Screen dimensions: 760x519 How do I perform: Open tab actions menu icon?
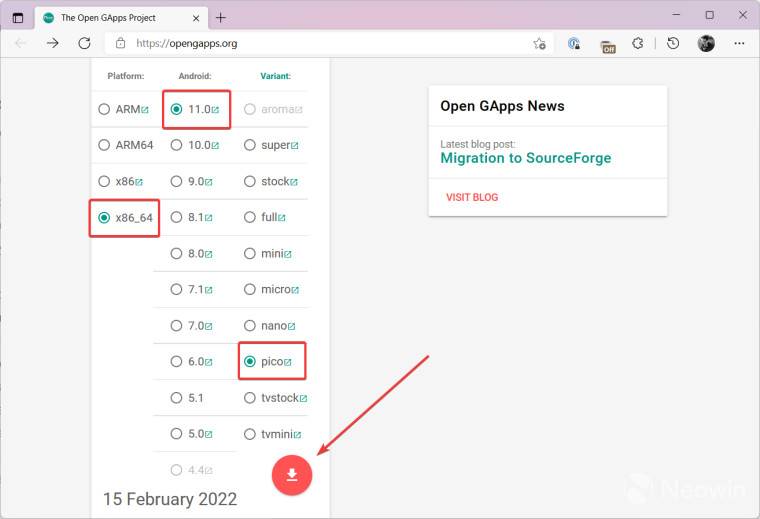(18, 18)
